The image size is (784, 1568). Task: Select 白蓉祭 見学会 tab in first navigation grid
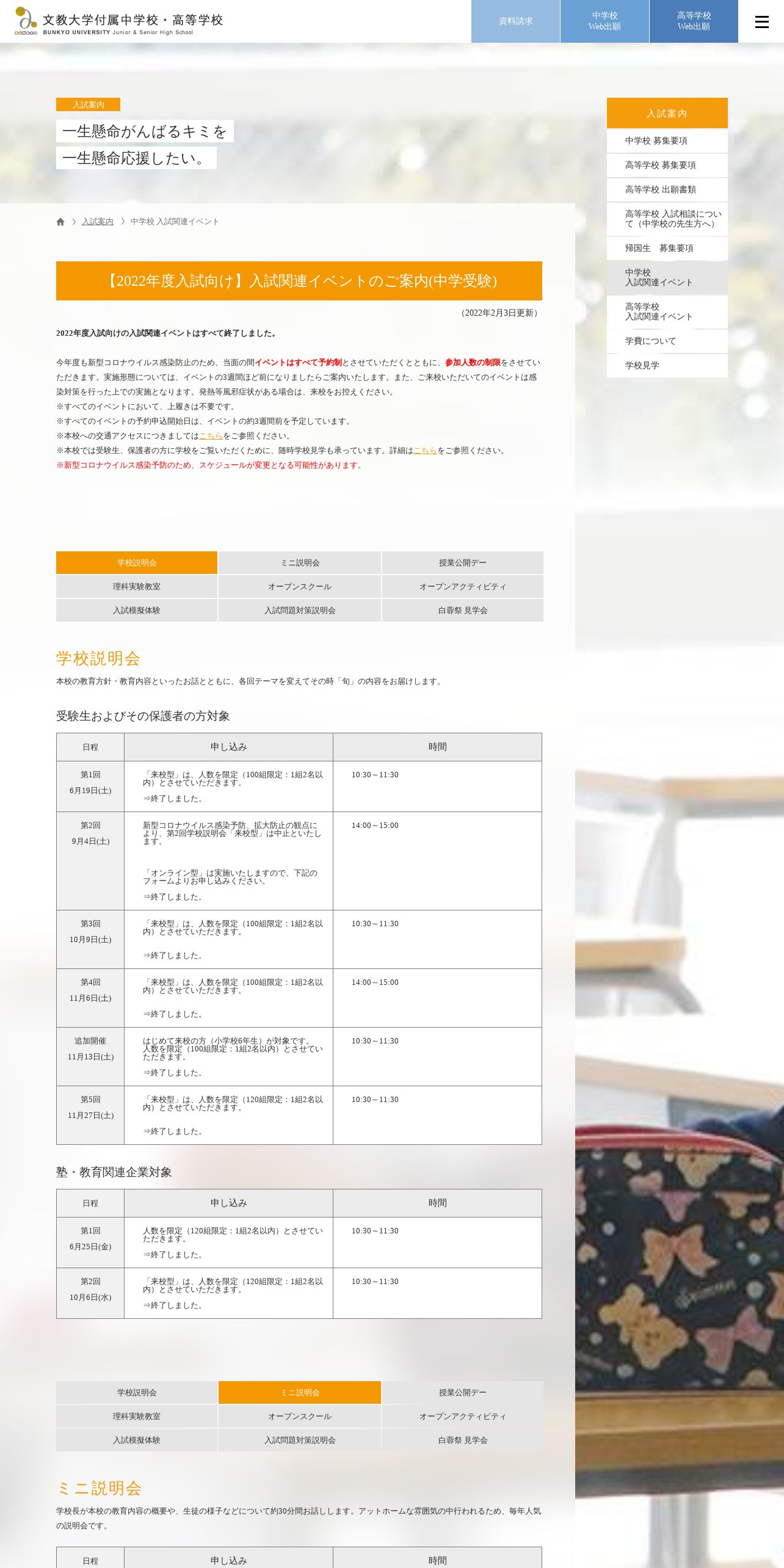point(463,611)
